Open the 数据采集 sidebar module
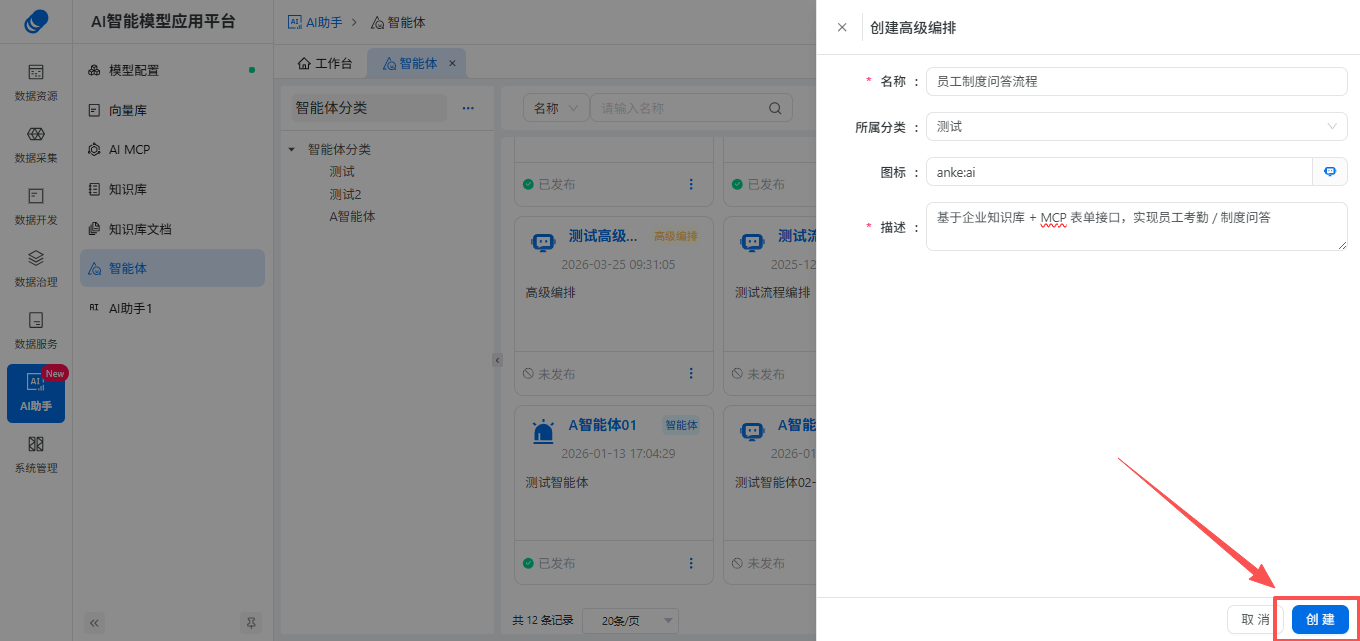Image resolution: width=1360 pixels, height=641 pixels. click(x=36, y=143)
